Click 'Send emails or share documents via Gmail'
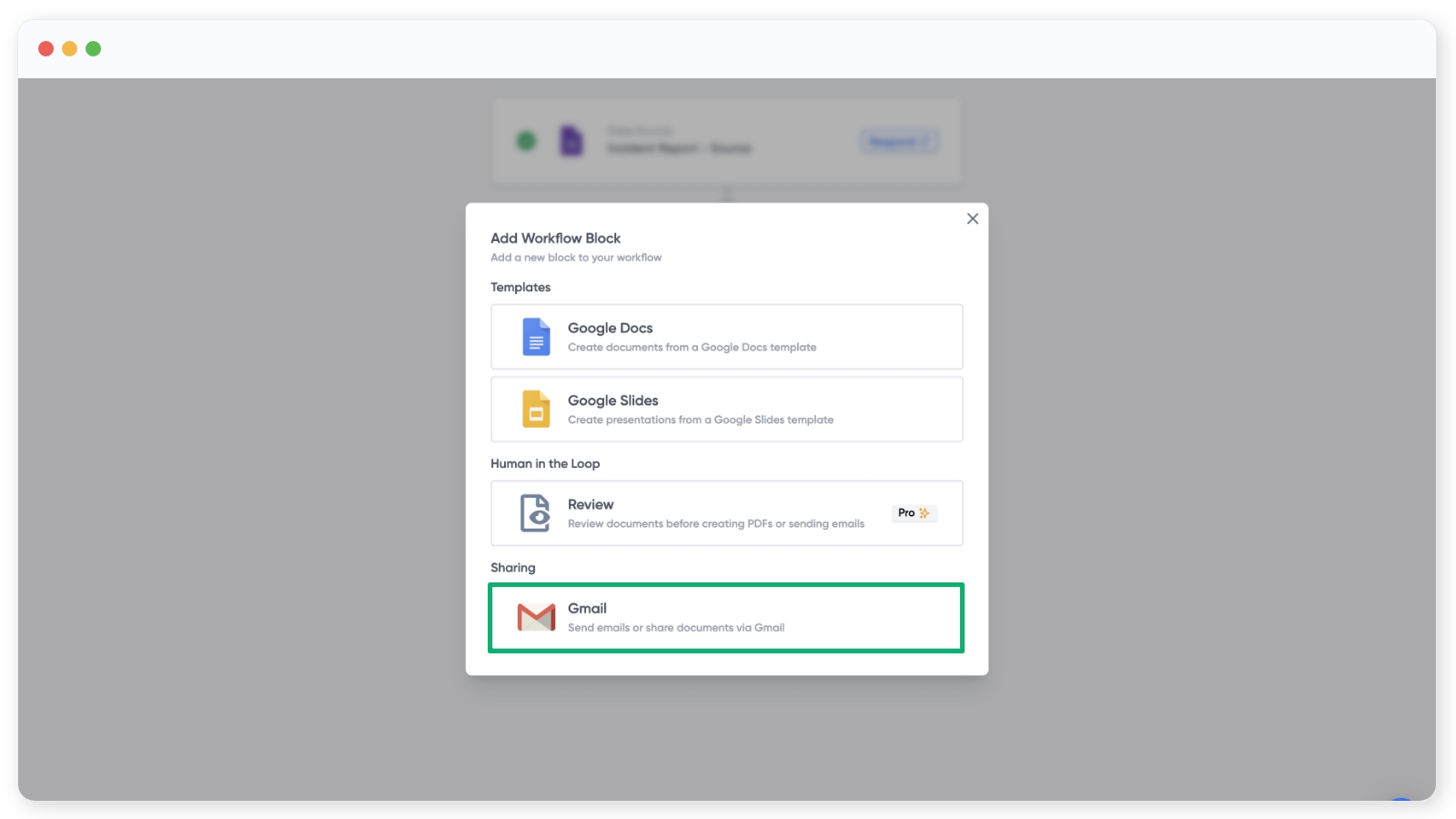This screenshot has width=1456, height=819. click(x=675, y=628)
